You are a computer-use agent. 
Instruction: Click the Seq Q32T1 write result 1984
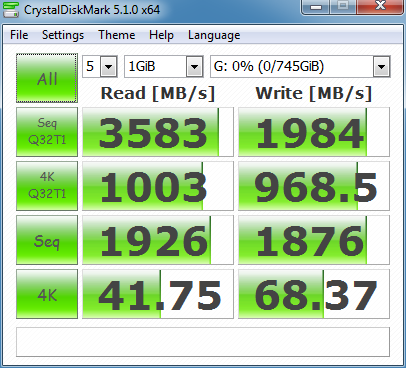pos(314,132)
